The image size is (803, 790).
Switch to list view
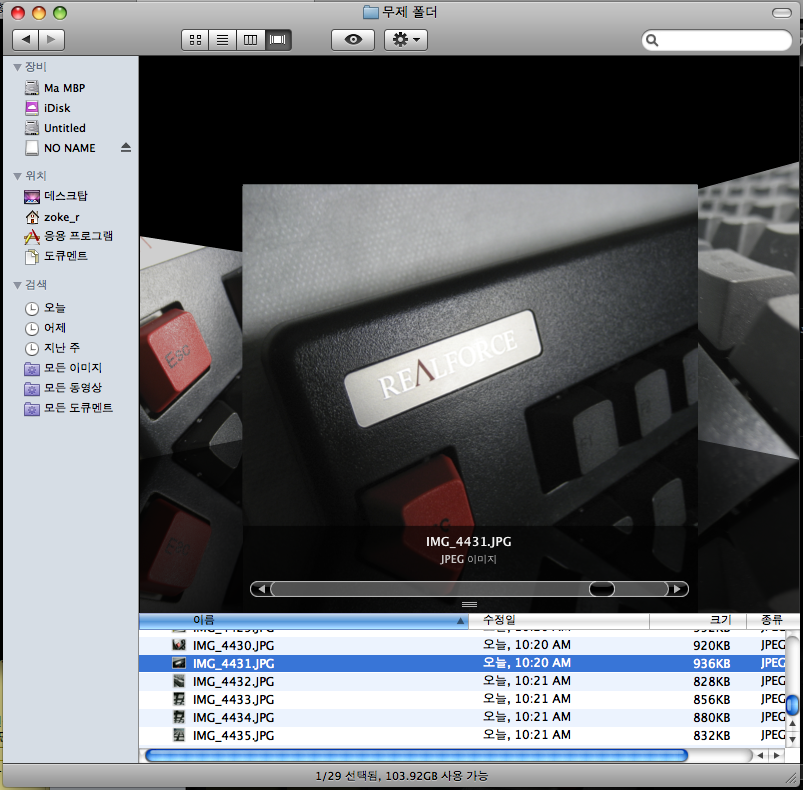pyautogui.click(x=222, y=40)
